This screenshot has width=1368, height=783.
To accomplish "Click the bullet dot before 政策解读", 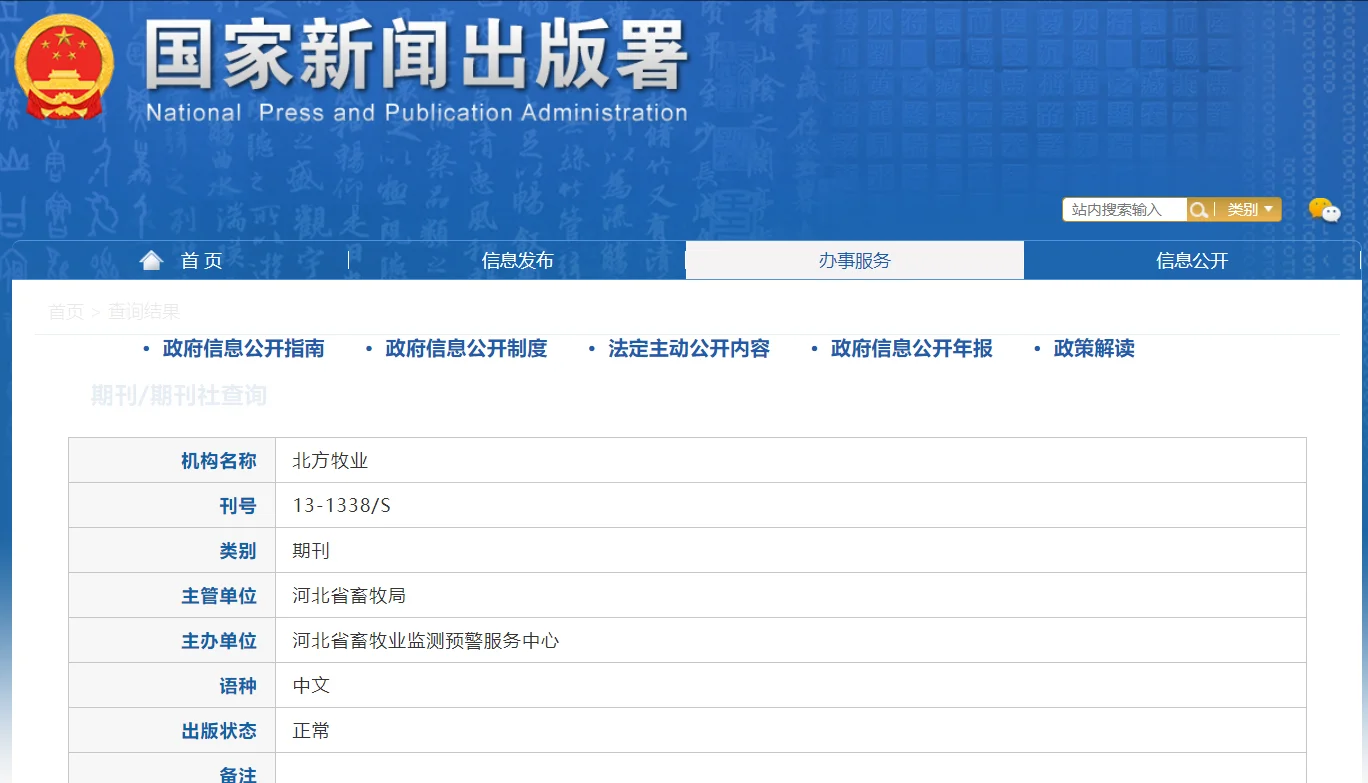I will [1035, 349].
